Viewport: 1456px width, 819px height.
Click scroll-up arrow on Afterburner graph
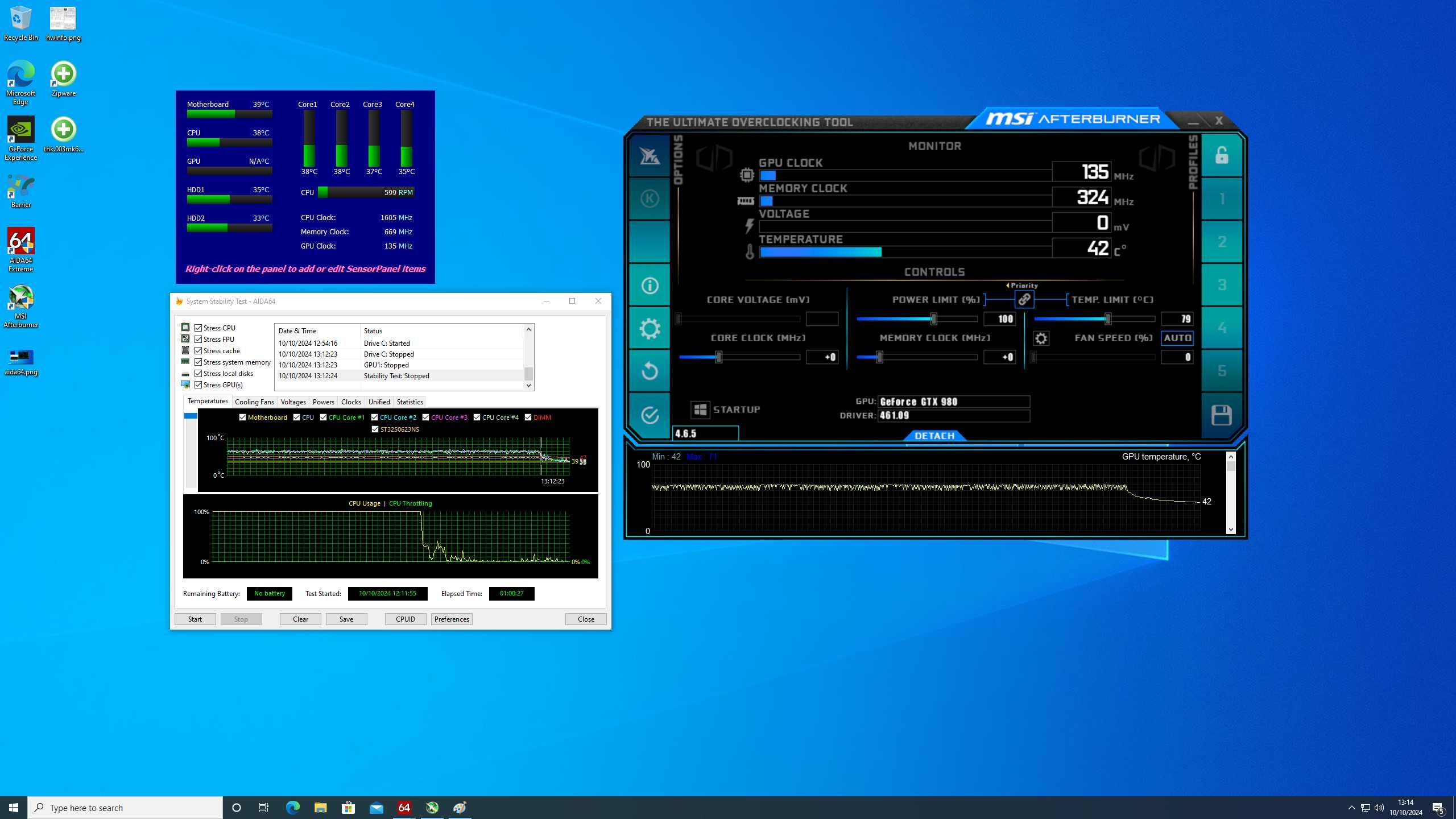coord(1231,456)
